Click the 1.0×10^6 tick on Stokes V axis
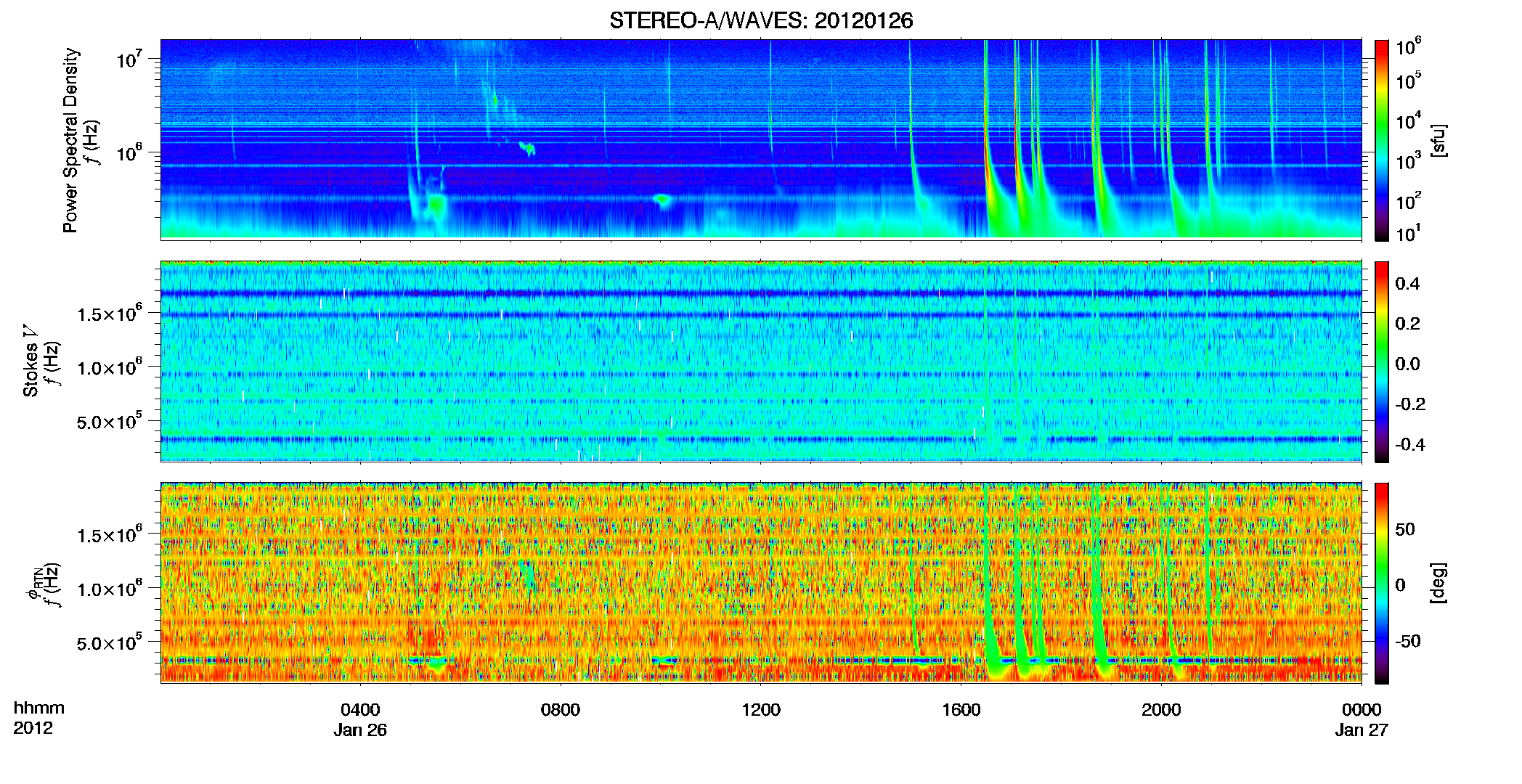The height and width of the screenshot is (784, 1522). (110, 367)
